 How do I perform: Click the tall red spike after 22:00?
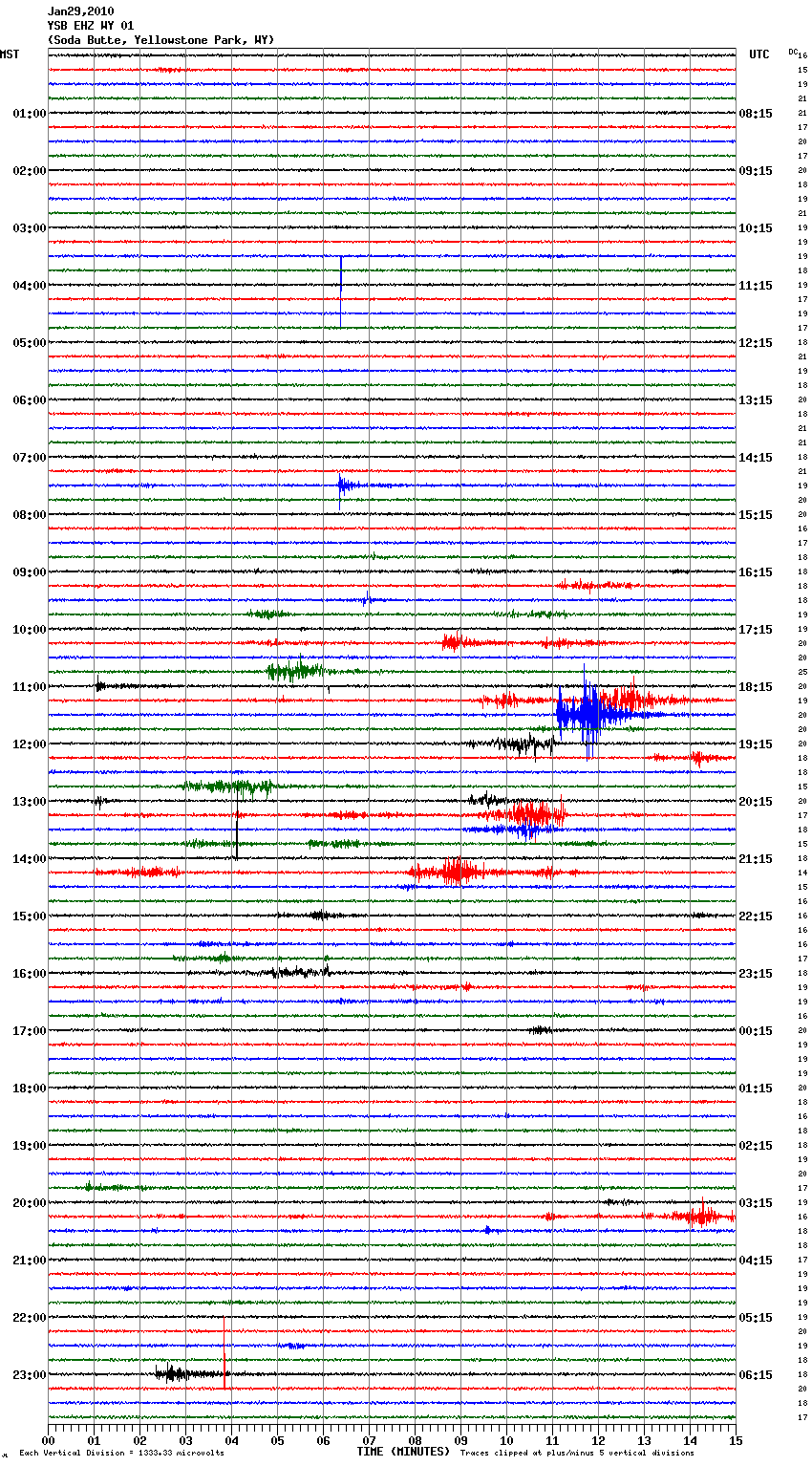pos(224,1352)
